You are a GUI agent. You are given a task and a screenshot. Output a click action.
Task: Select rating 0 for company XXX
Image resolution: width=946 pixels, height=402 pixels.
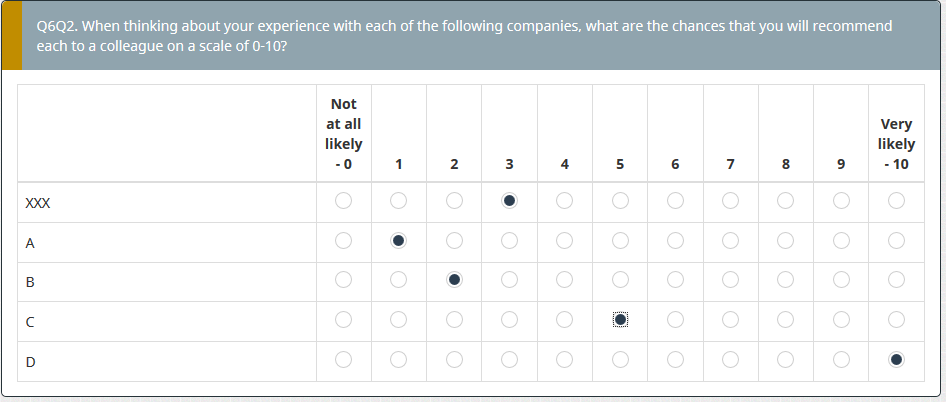(x=343, y=201)
